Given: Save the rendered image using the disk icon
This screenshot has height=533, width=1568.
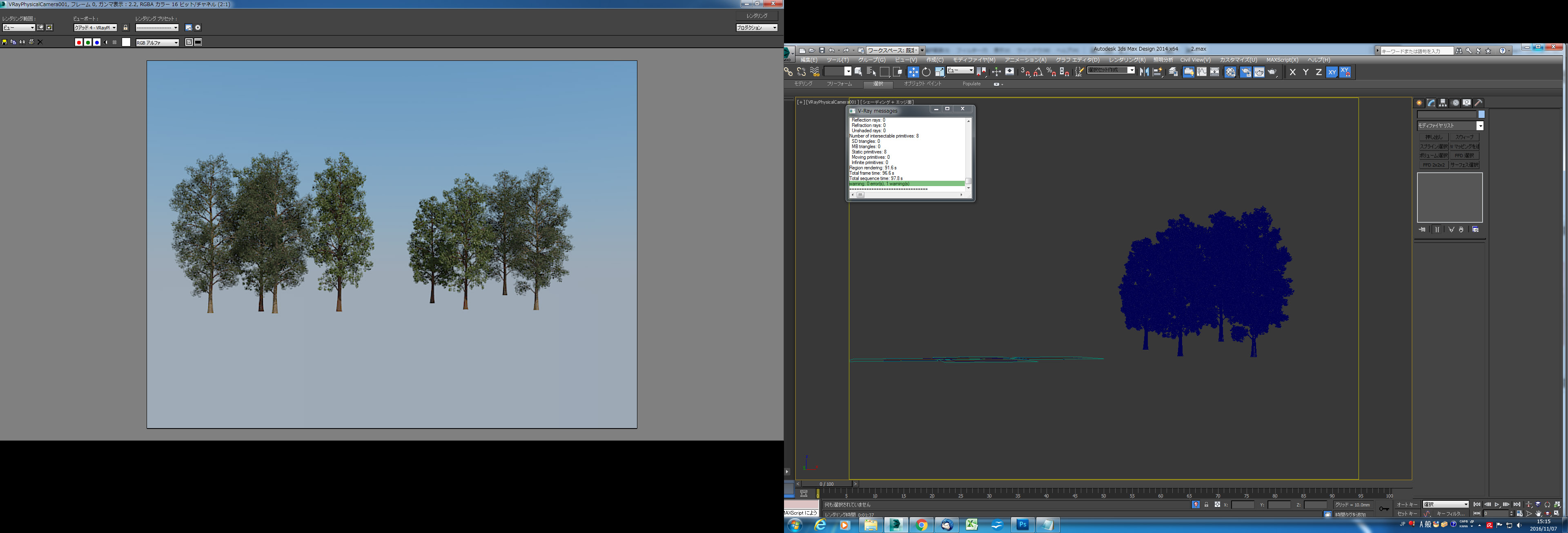Looking at the screenshot, I should (x=4, y=42).
